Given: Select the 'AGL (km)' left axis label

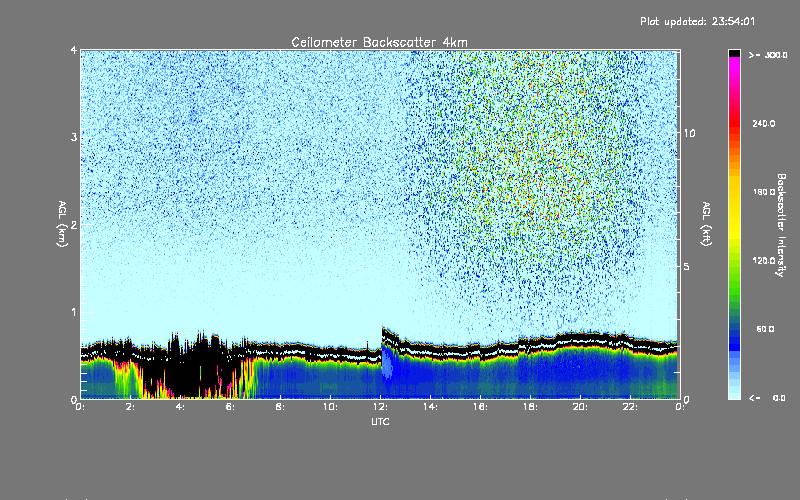Looking at the screenshot, I should 62,224.
